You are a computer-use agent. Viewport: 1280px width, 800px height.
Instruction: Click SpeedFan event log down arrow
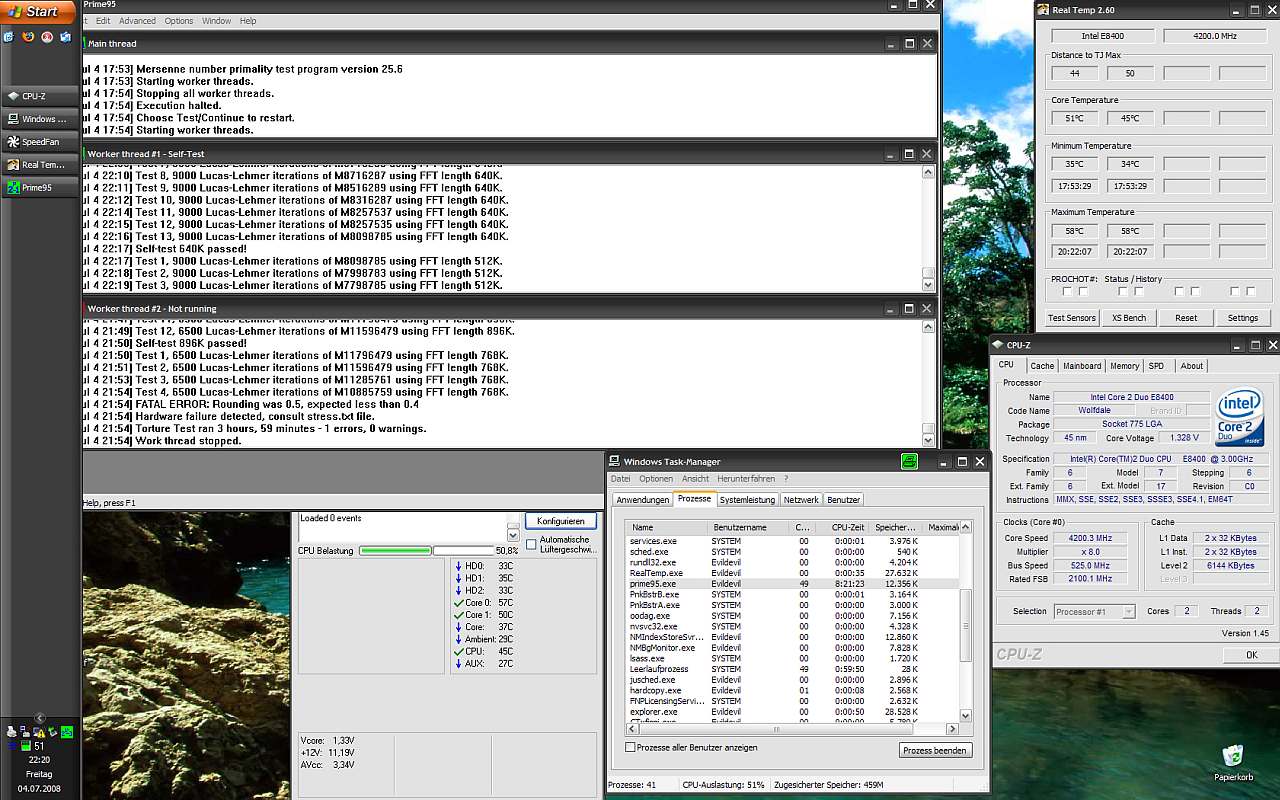click(x=514, y=535)
